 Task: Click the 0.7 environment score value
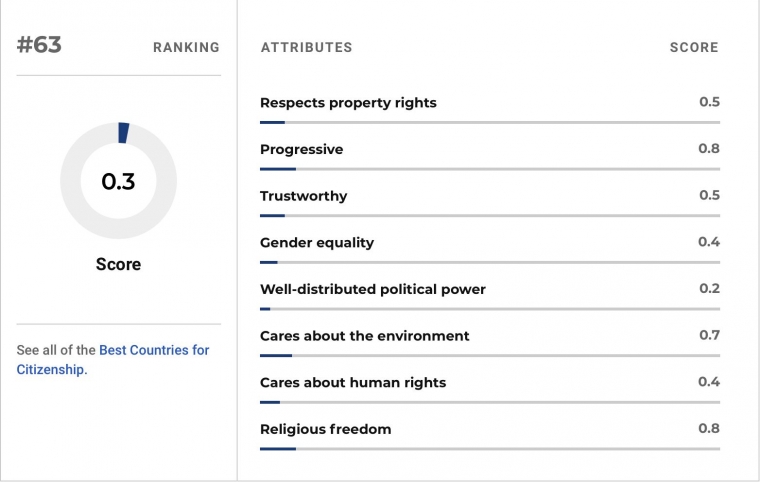[710, 335]
